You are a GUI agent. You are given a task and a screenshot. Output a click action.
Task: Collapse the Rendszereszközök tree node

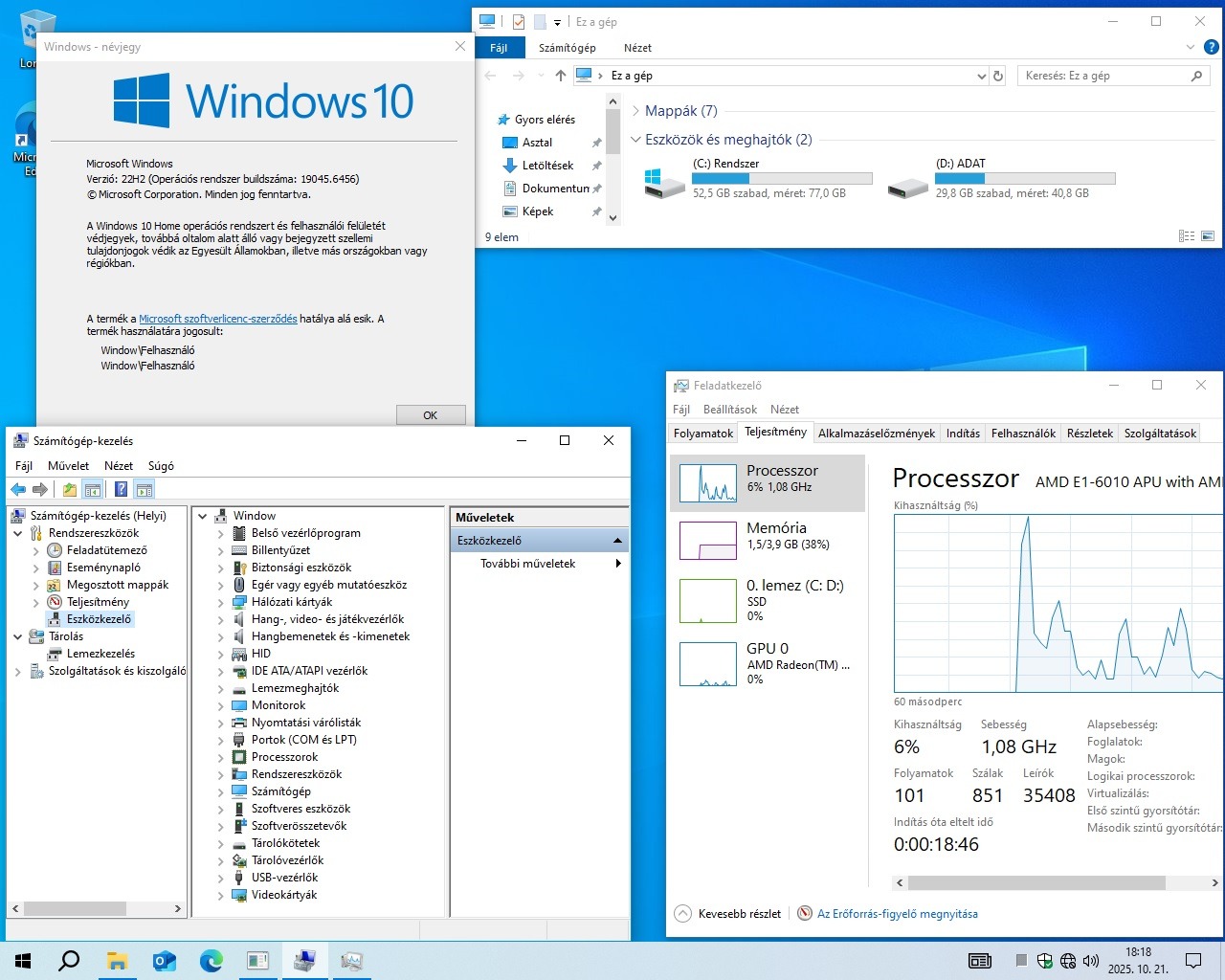pyautogui.click(x=17, y=533)
